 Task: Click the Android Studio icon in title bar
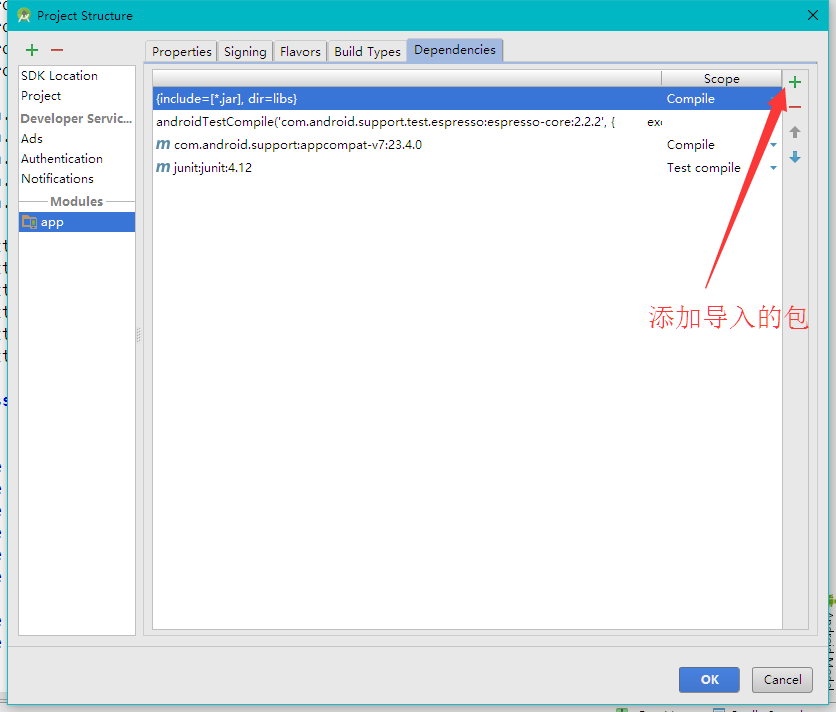[23, 15]
